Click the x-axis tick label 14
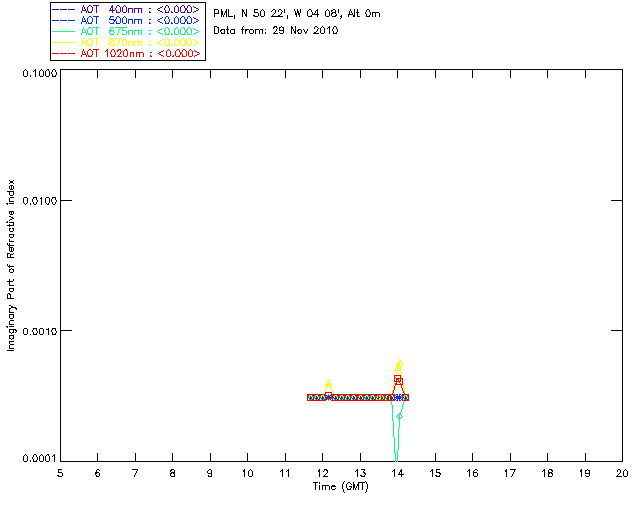 coord(398,474)
